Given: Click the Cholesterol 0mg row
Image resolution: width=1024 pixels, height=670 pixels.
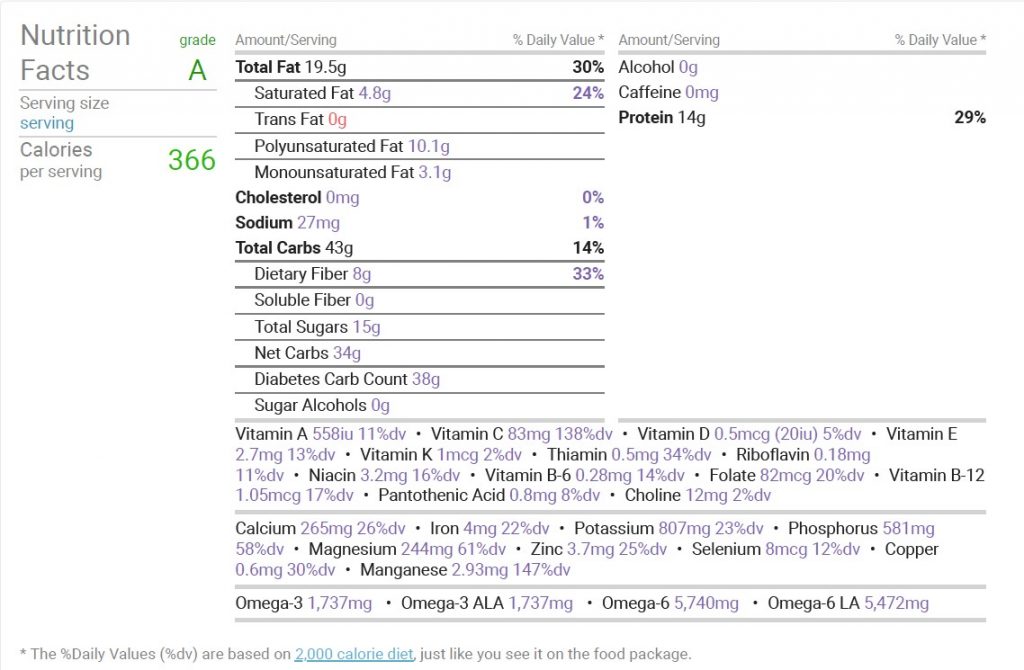Looking at the screenshot, I should click(x=419, y=197).
